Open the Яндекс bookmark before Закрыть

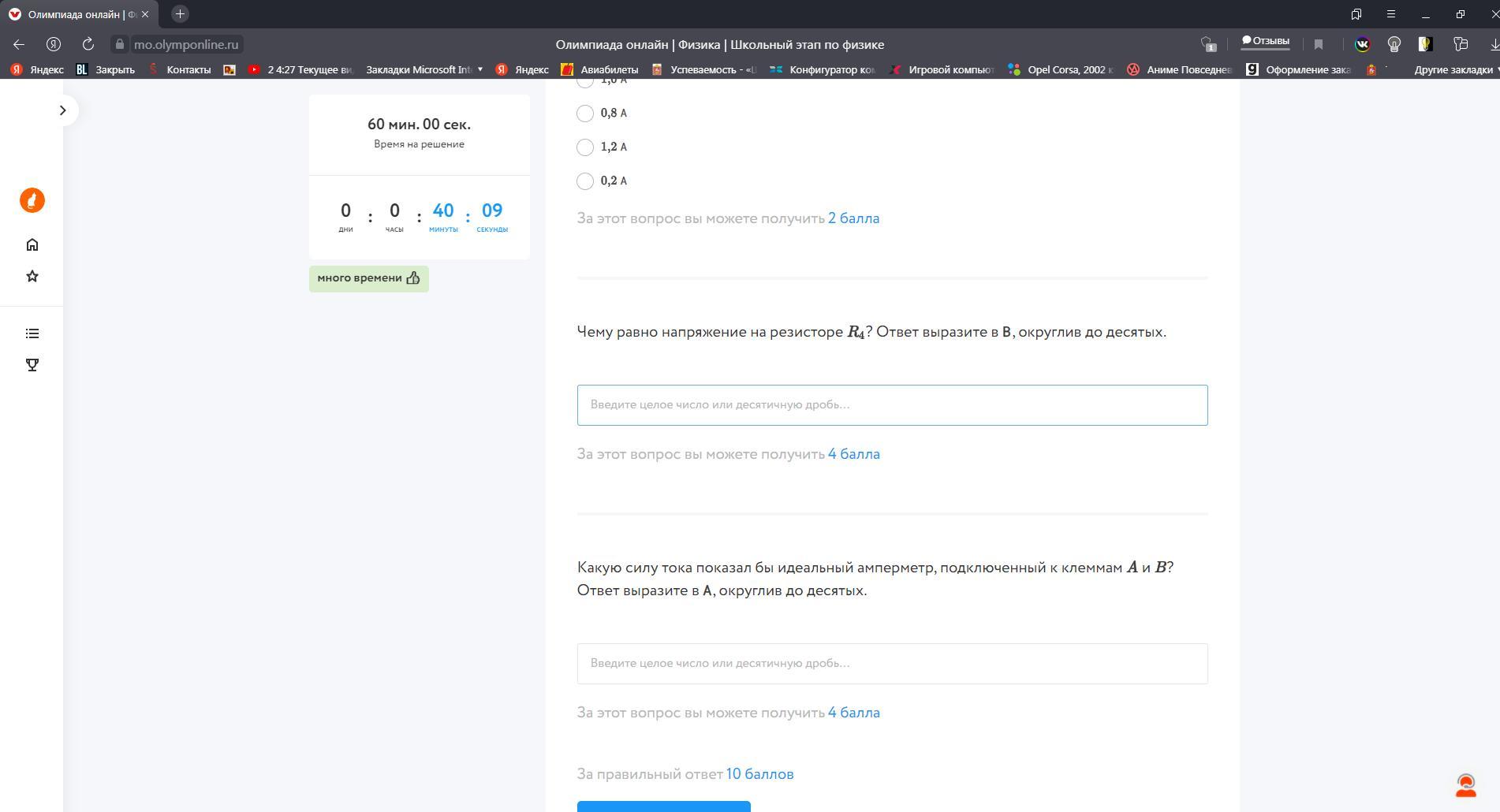[37, 69]
